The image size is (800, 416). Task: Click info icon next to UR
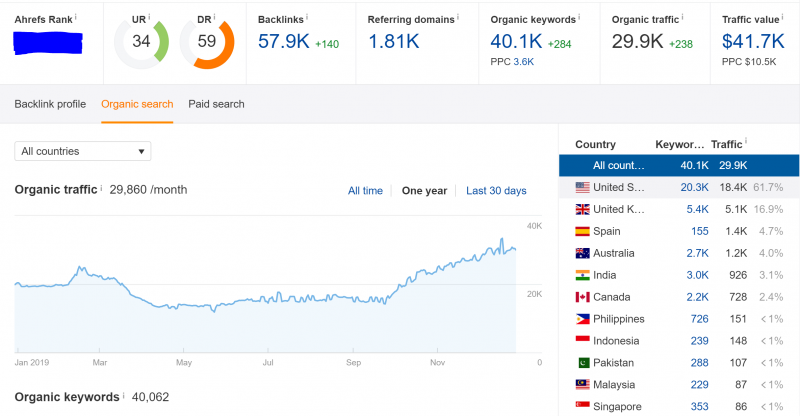point(149,17)
